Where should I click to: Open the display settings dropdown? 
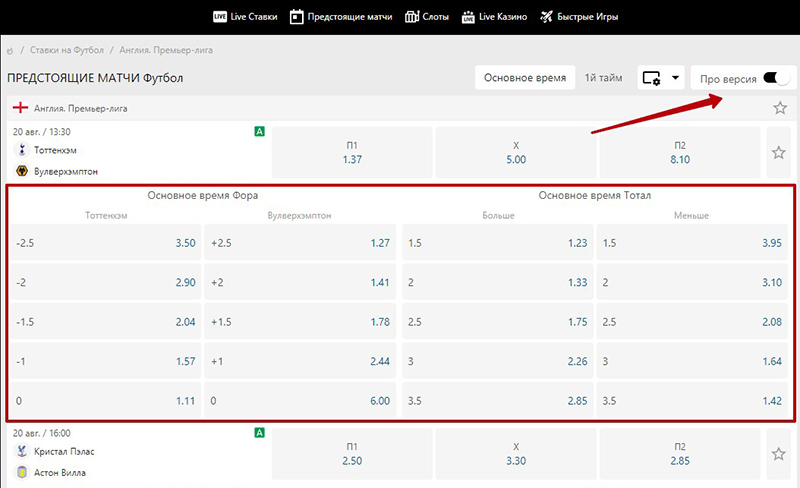(661, 78)
